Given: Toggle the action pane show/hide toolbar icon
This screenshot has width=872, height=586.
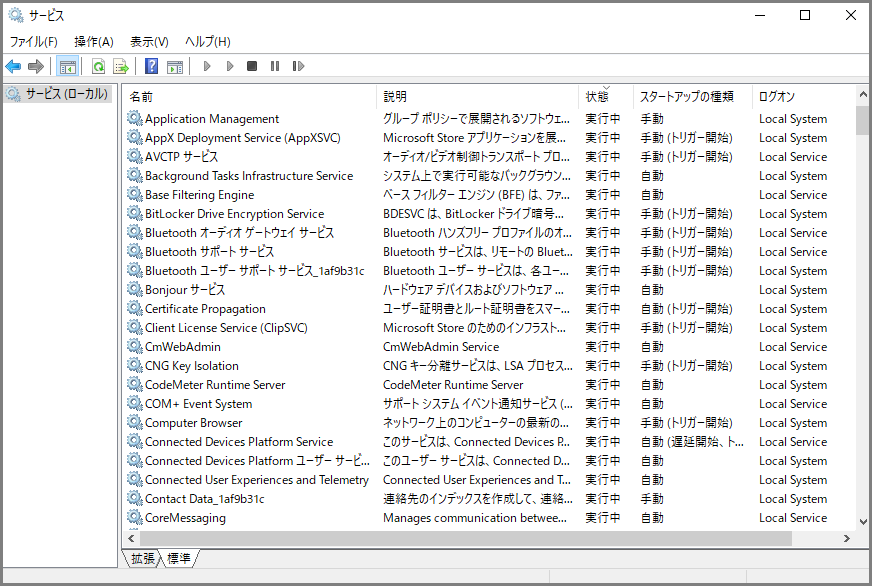Looking at the screenshot, I should click(175, 67).
